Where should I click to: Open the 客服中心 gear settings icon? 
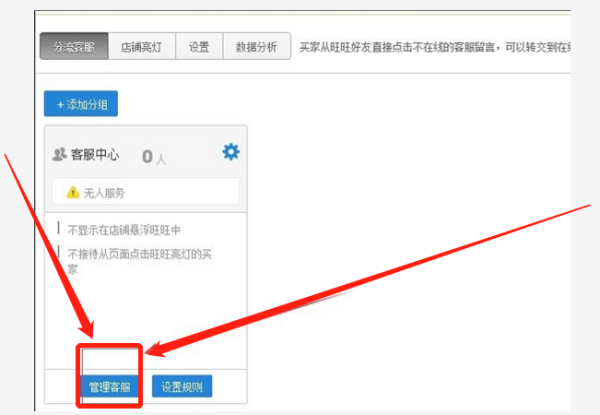[x=231, y=152]
